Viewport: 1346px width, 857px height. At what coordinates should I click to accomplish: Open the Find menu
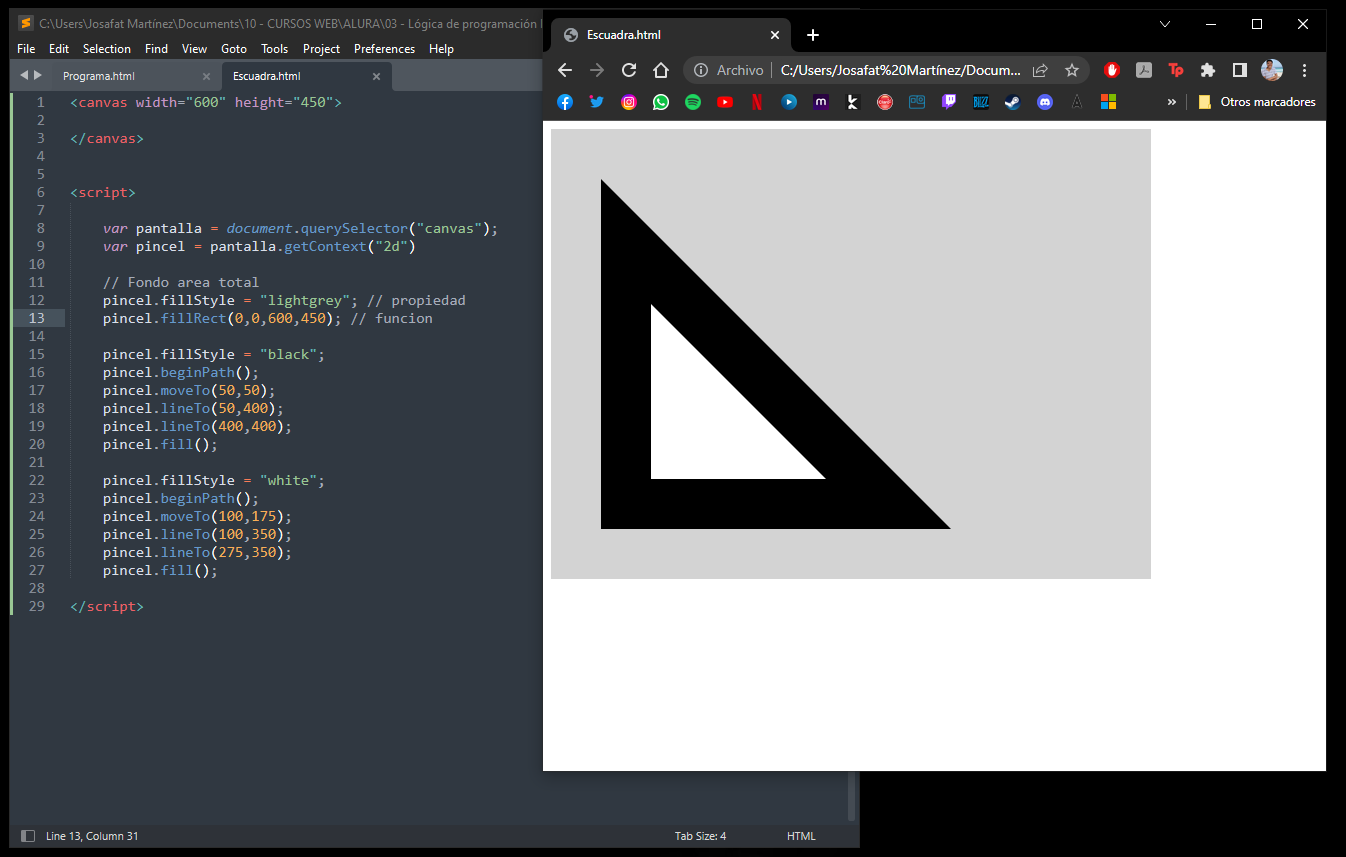point(156,49)
